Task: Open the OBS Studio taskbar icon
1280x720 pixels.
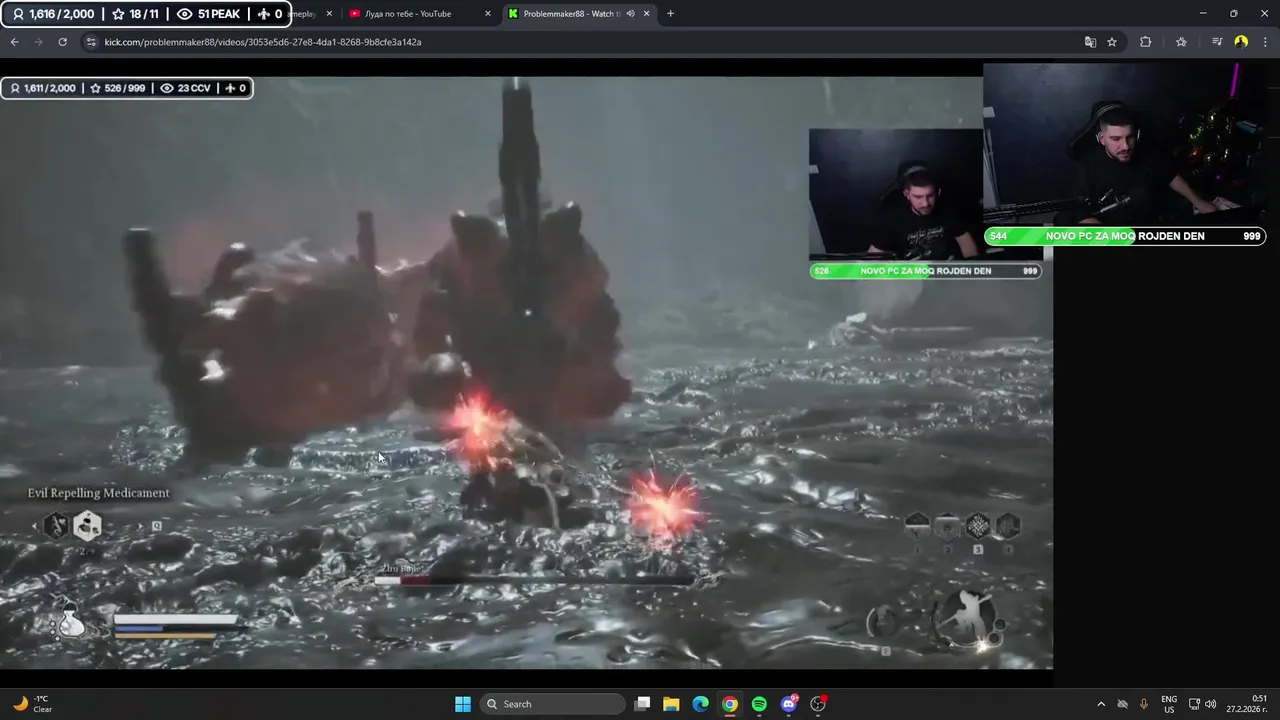Action: (818, 704)
